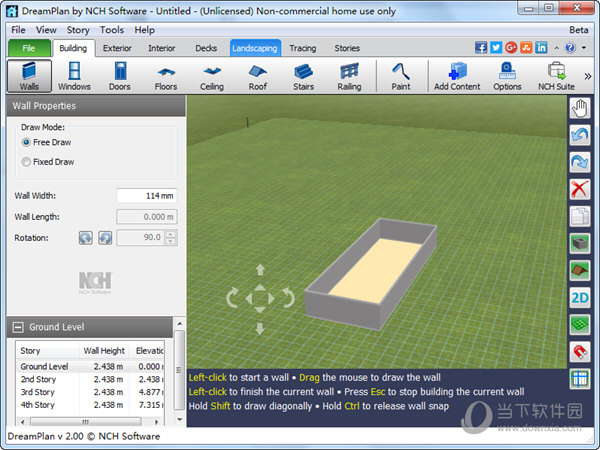Screen dimensions: 600x450
Task: Click the copy pages icon
Action: (x=580, y=216)
